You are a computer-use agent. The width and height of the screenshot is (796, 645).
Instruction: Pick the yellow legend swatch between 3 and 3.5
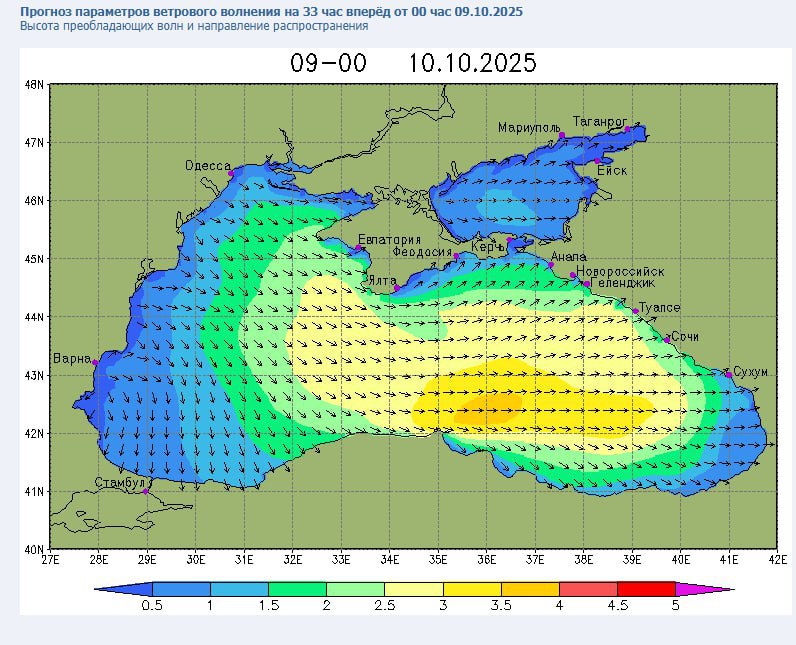pyautogui.click(x=472, y=589)
